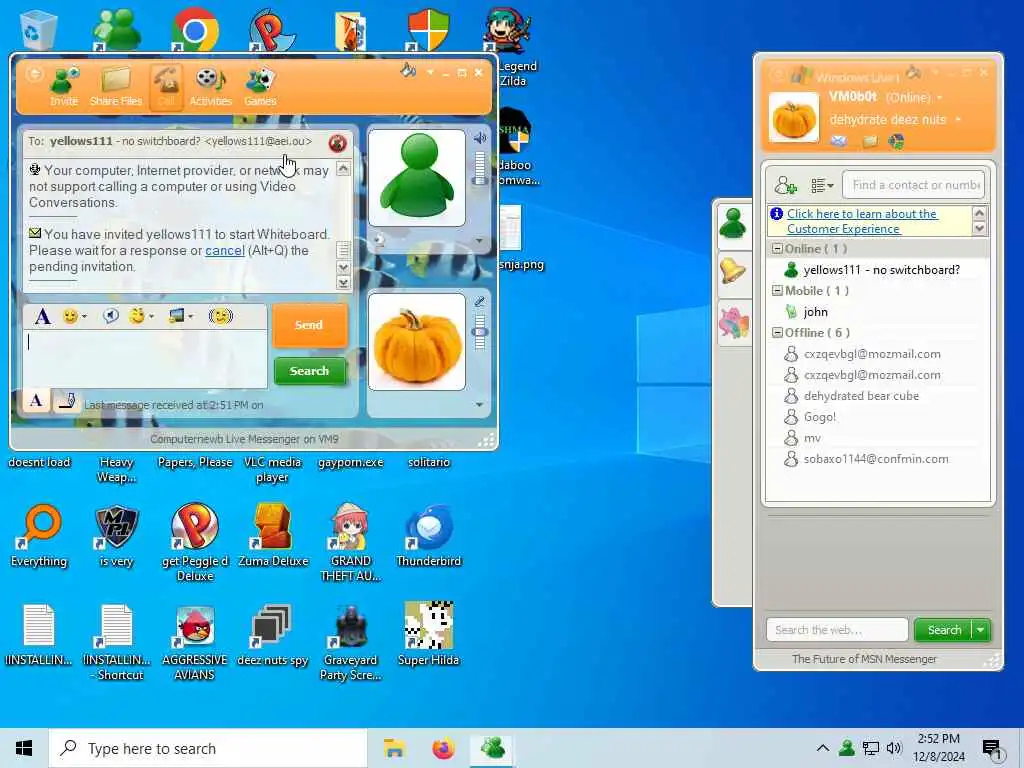This screenshot has width=1024, height=768.
Task: Open Games in the conversation toolbar
Action: click(260, 86)
